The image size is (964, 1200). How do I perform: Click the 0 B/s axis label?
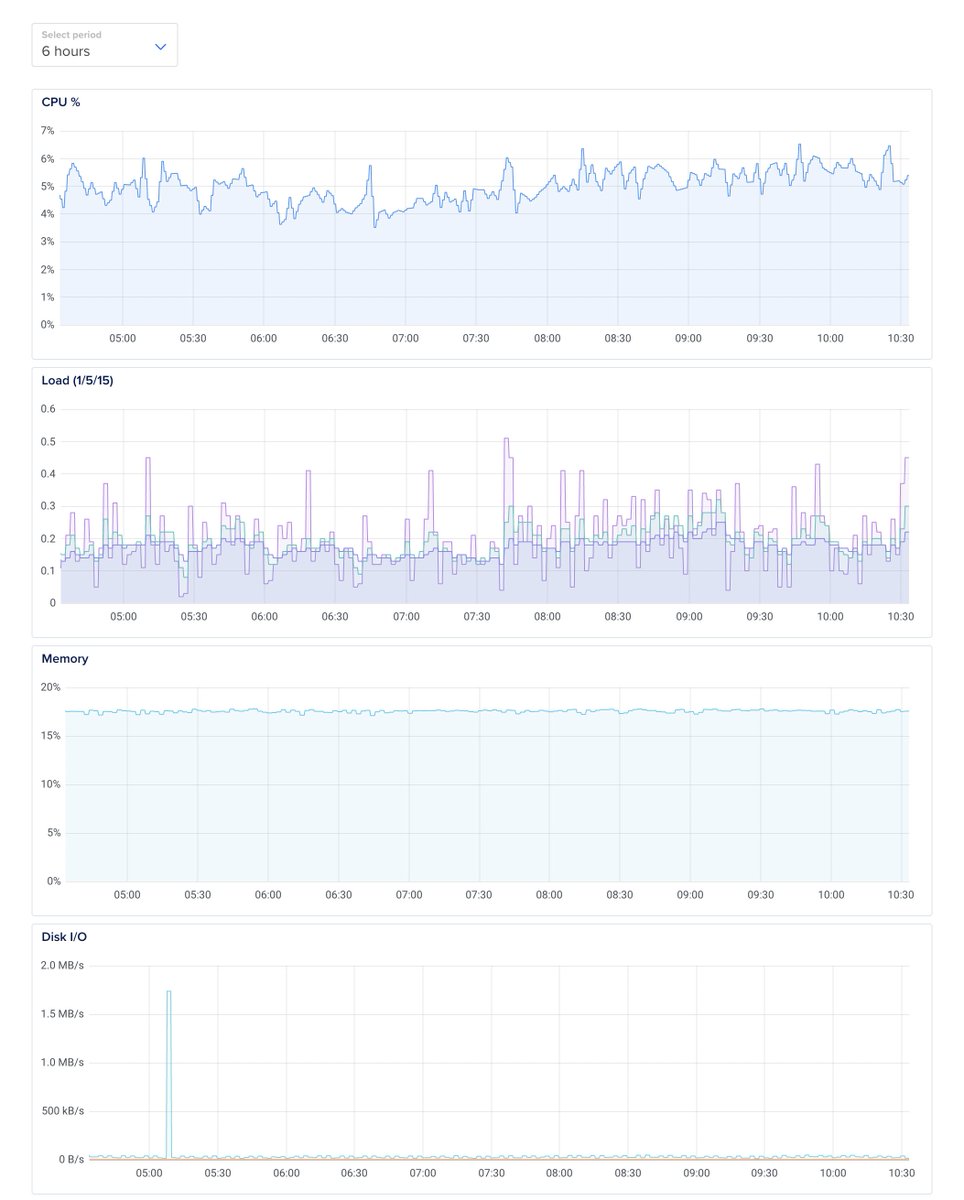70,1159
